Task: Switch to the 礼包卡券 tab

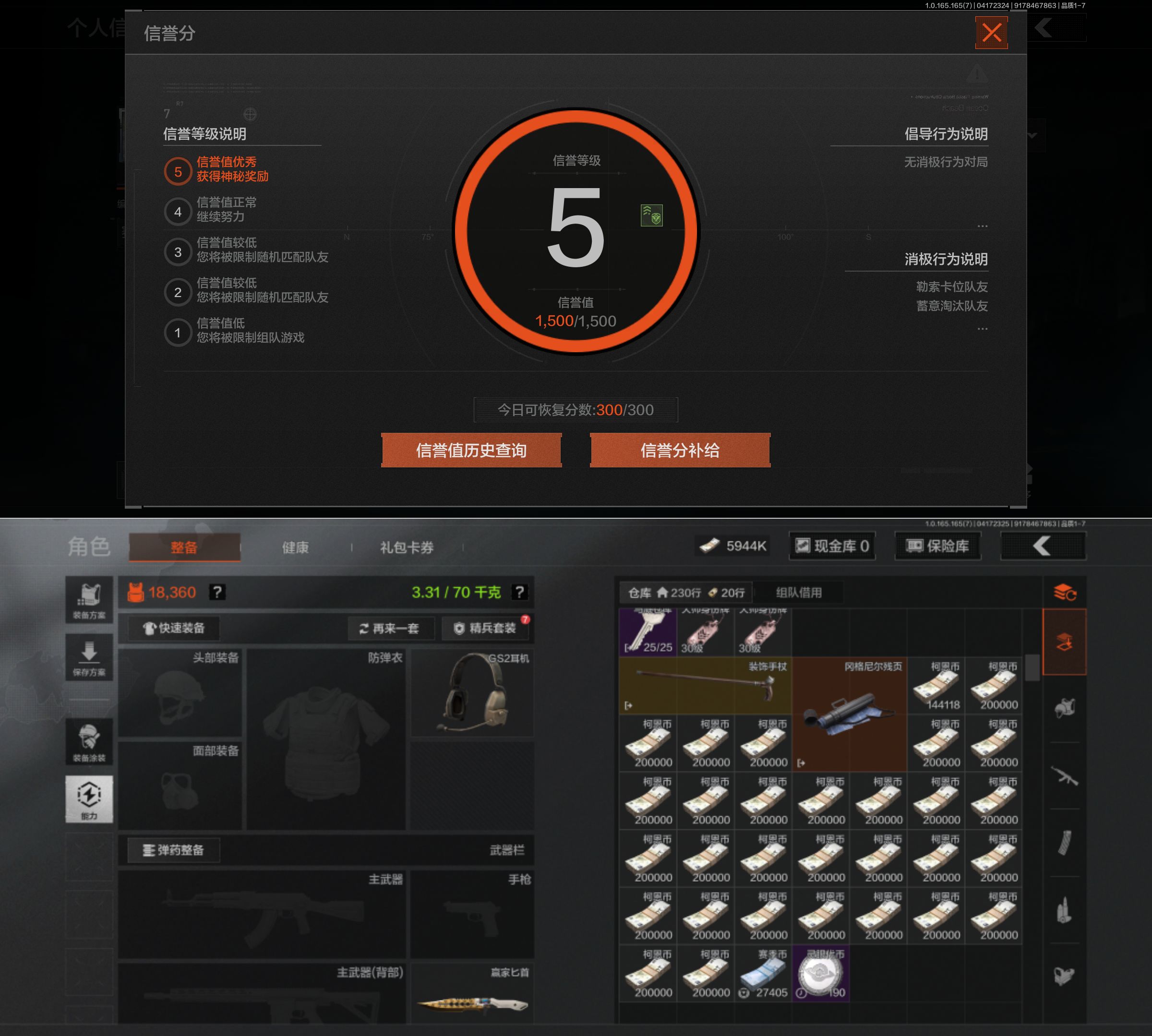Action: coord(407,547)
